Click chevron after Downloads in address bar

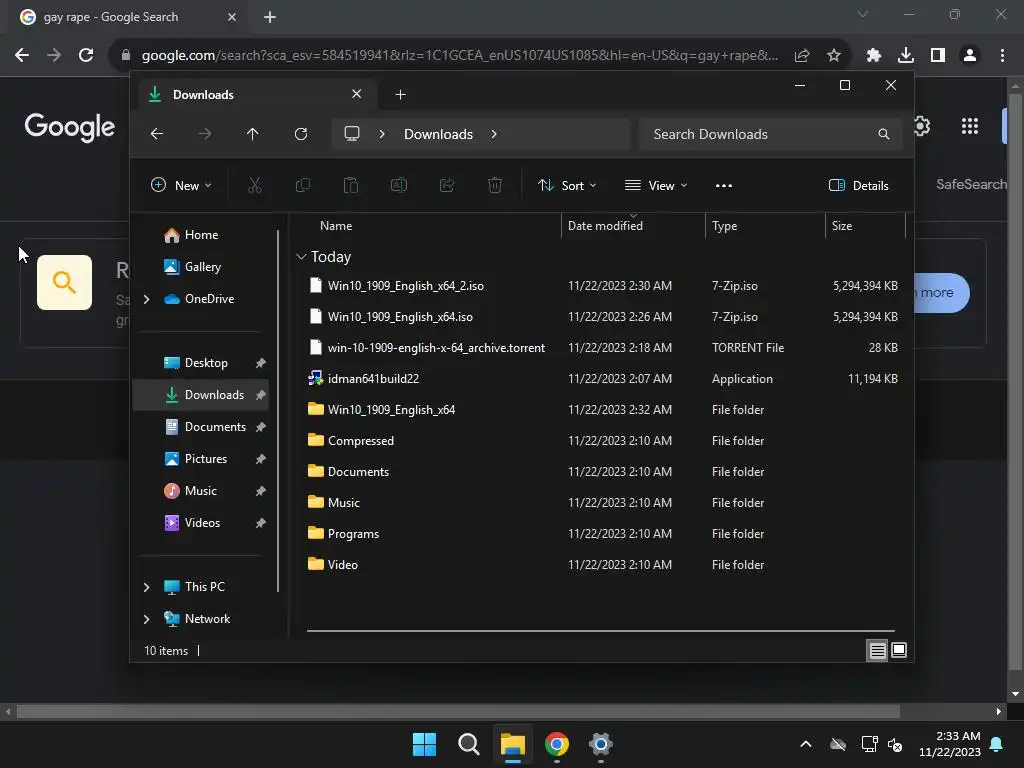point(494,134)
